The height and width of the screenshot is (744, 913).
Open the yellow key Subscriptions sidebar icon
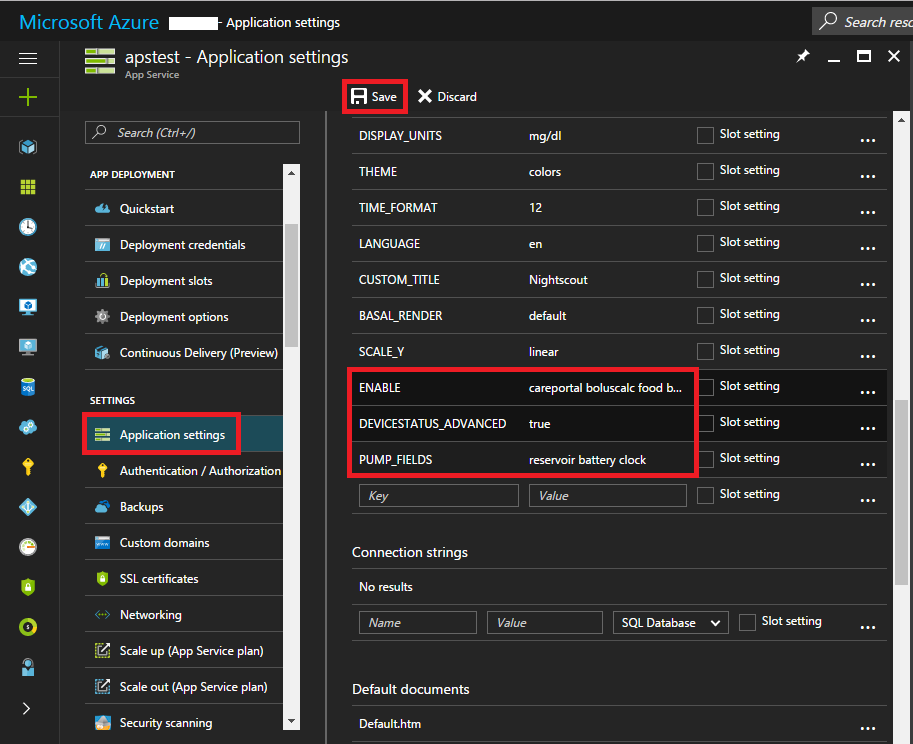(28, 467)
